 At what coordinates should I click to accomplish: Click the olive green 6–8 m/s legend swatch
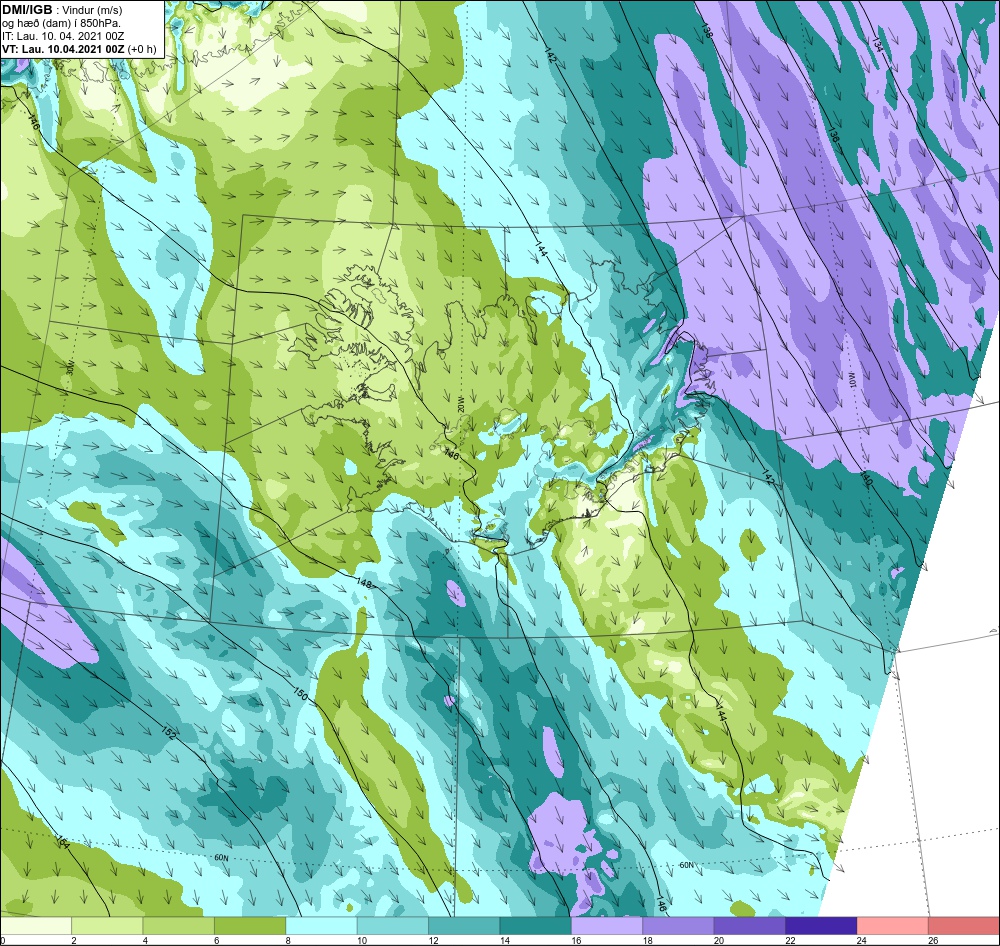click(x=250, y=926)
